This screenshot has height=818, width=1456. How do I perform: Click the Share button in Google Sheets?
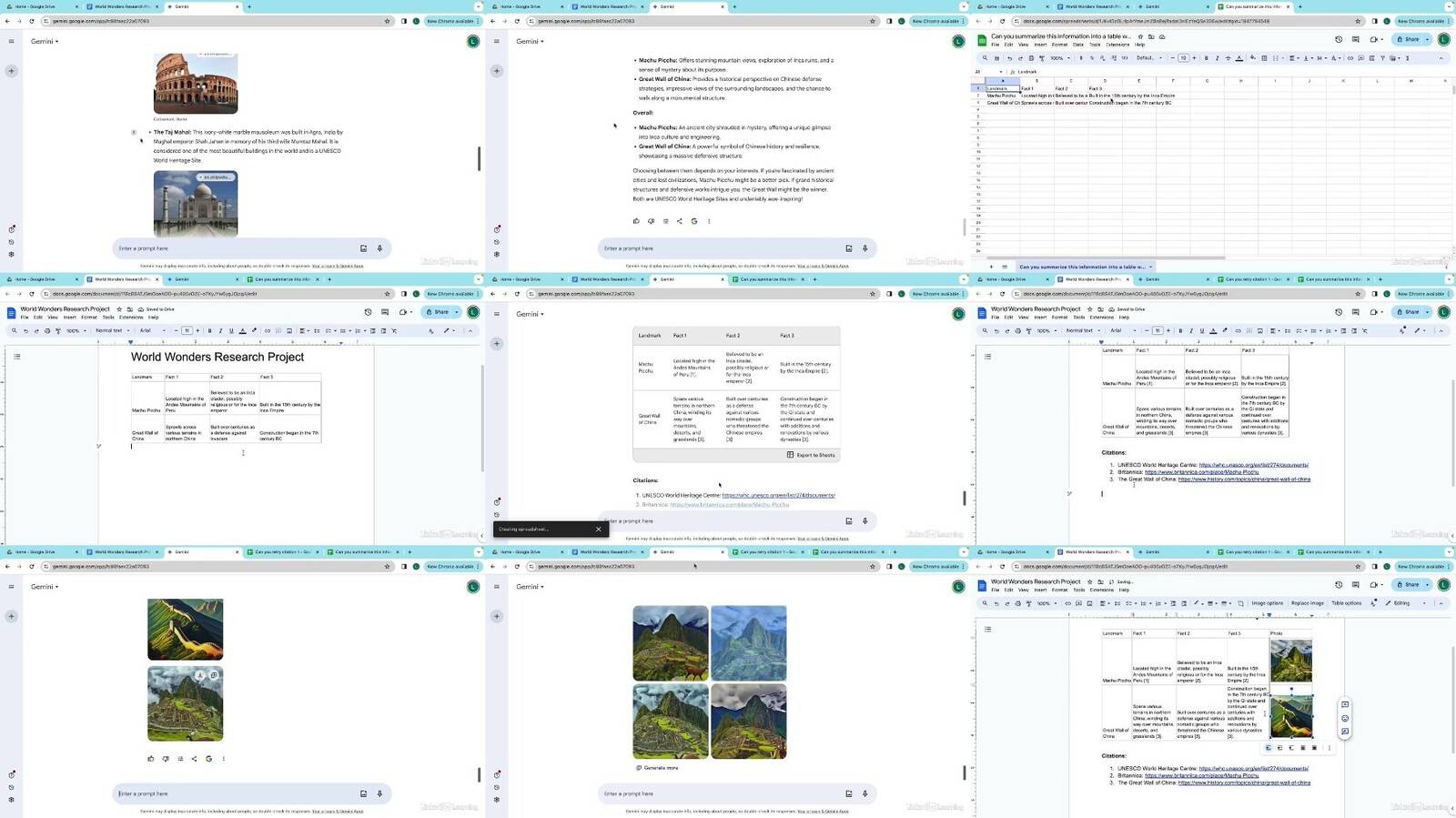point(1409,39)
